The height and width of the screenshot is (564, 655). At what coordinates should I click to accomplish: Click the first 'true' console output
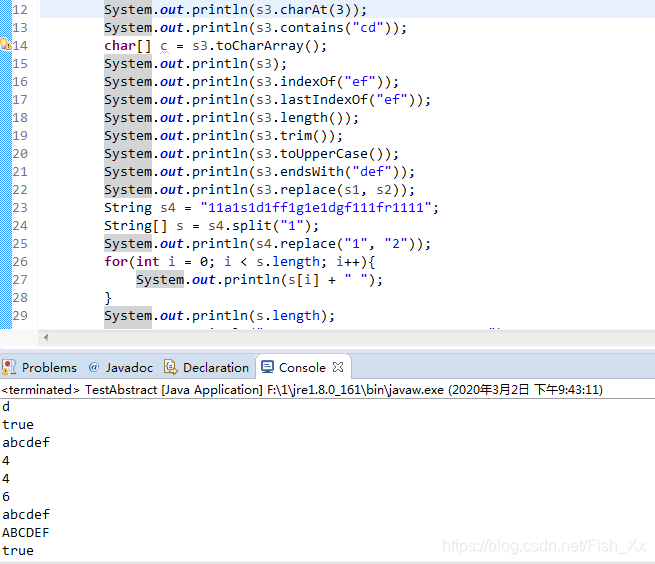point(18,424)
